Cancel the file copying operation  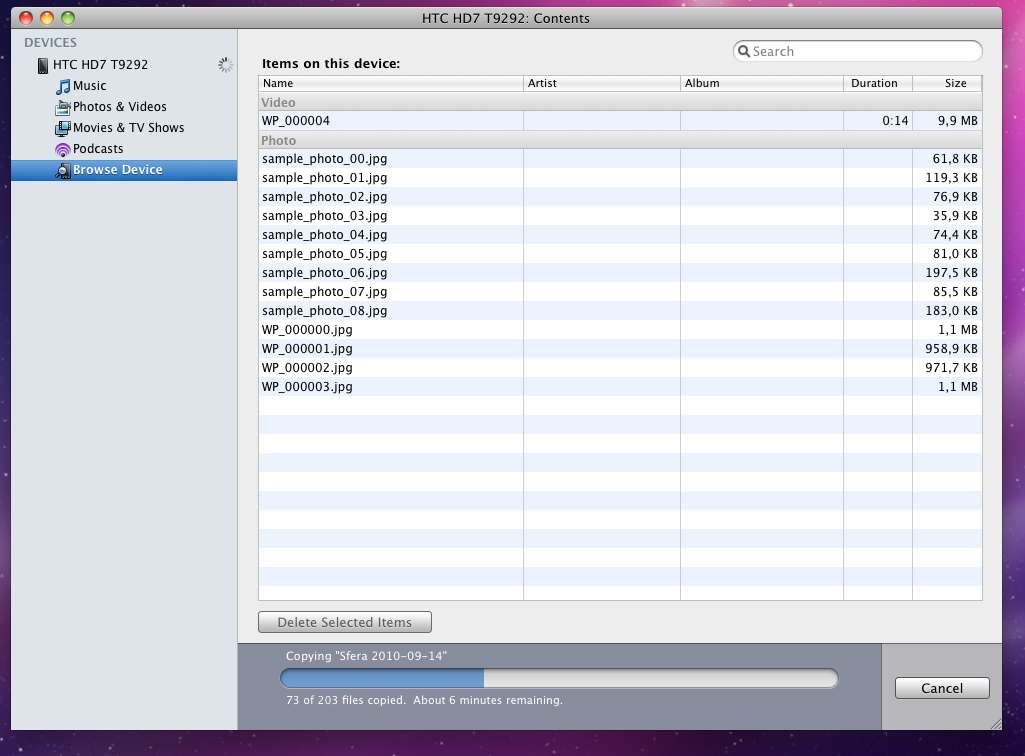click(x=942, y=688)
